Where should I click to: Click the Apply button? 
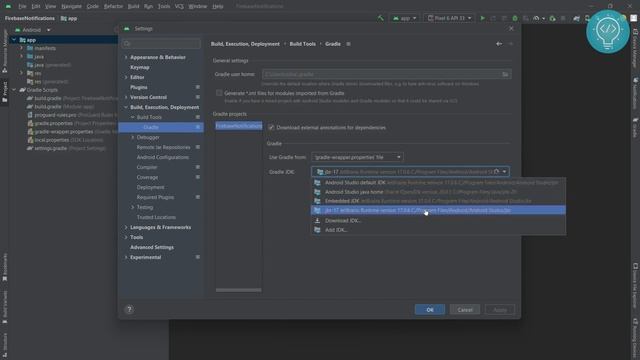tap(500, 309)
